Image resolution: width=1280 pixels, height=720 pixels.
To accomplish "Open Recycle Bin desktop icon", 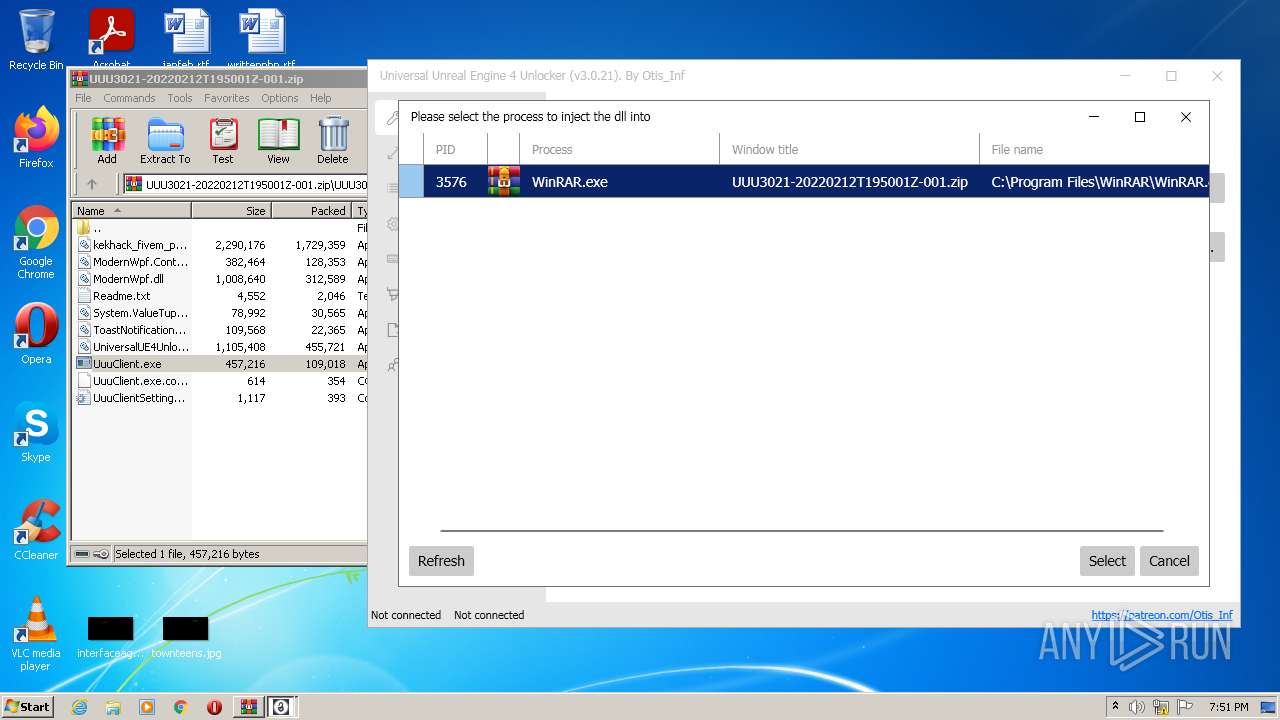I will click(36, 40).
